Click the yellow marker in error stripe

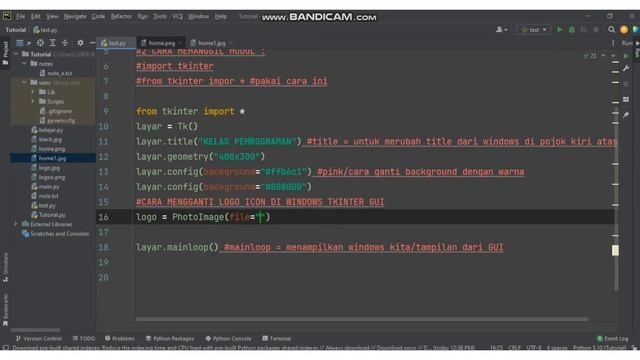coord(615,250)
